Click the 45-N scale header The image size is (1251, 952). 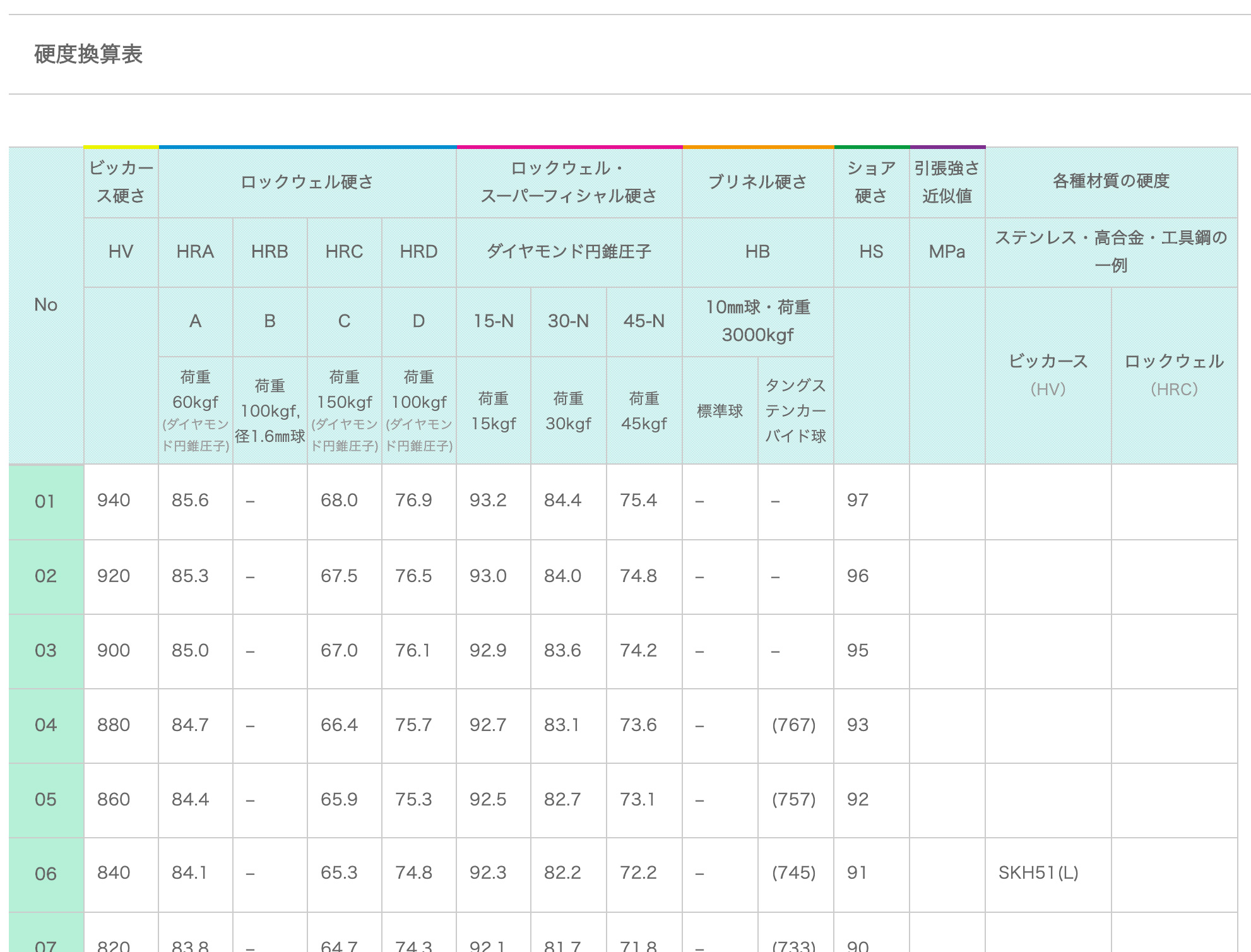point(644,321)
